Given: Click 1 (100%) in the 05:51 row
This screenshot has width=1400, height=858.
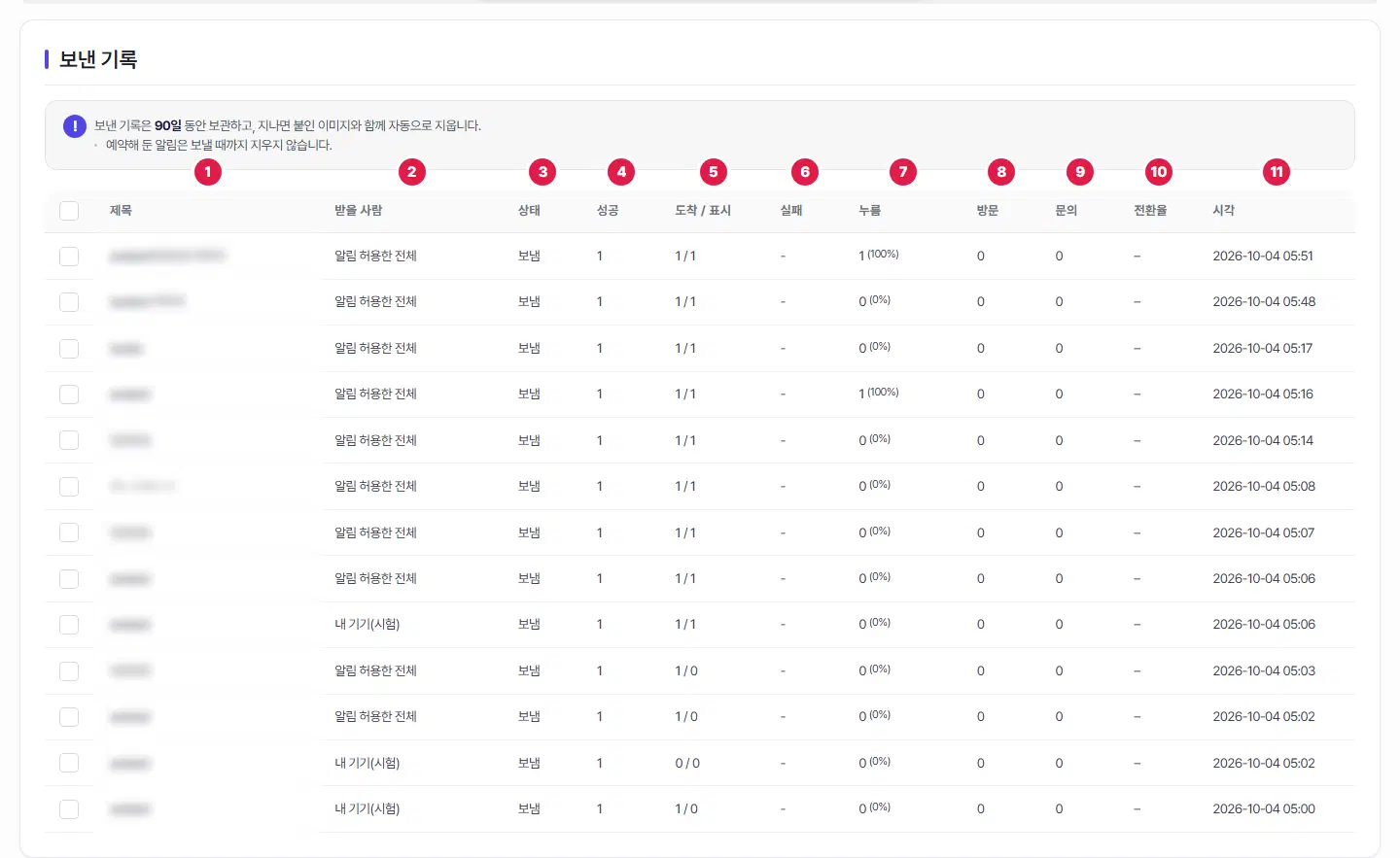Looking at the screenshot, I should (x=879, y=256).
